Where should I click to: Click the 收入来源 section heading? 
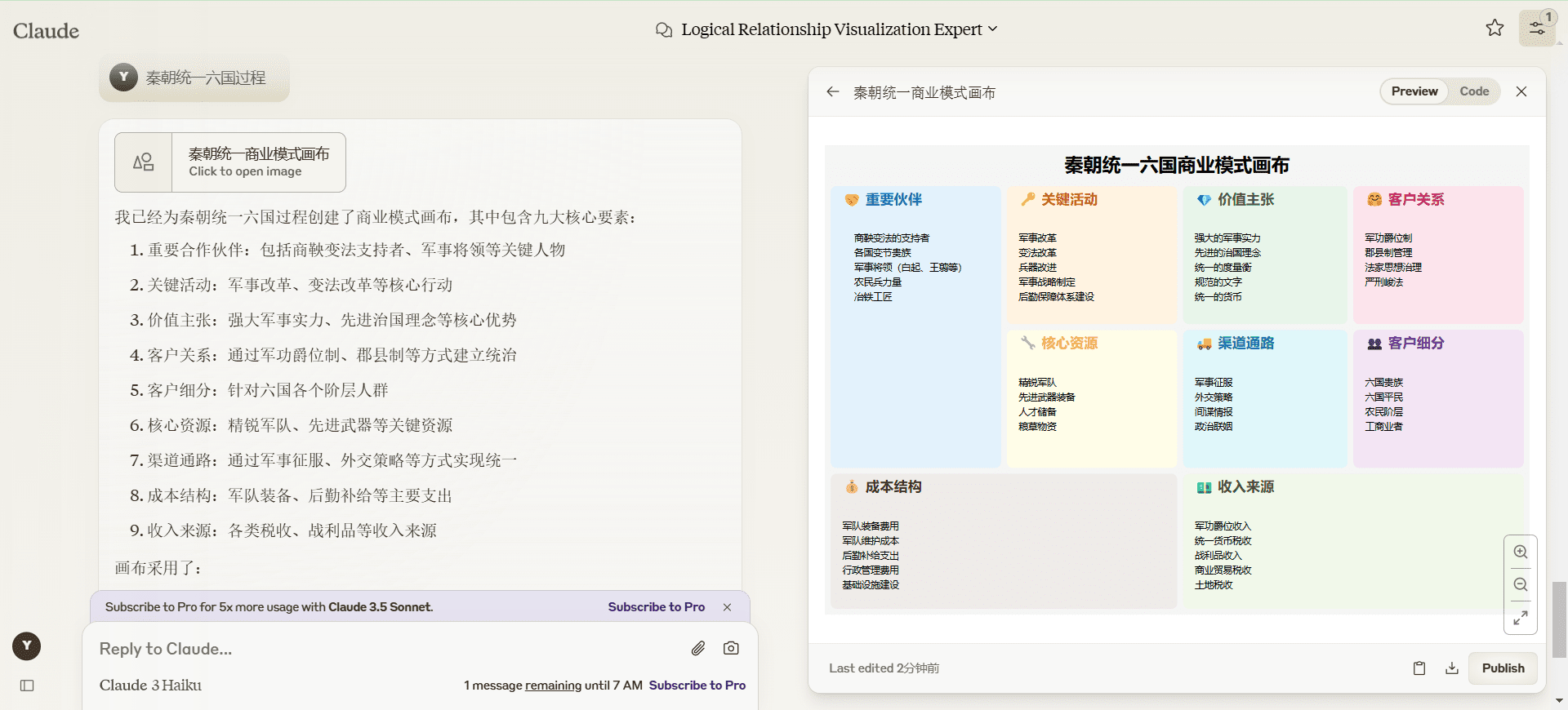(1245, 486)
